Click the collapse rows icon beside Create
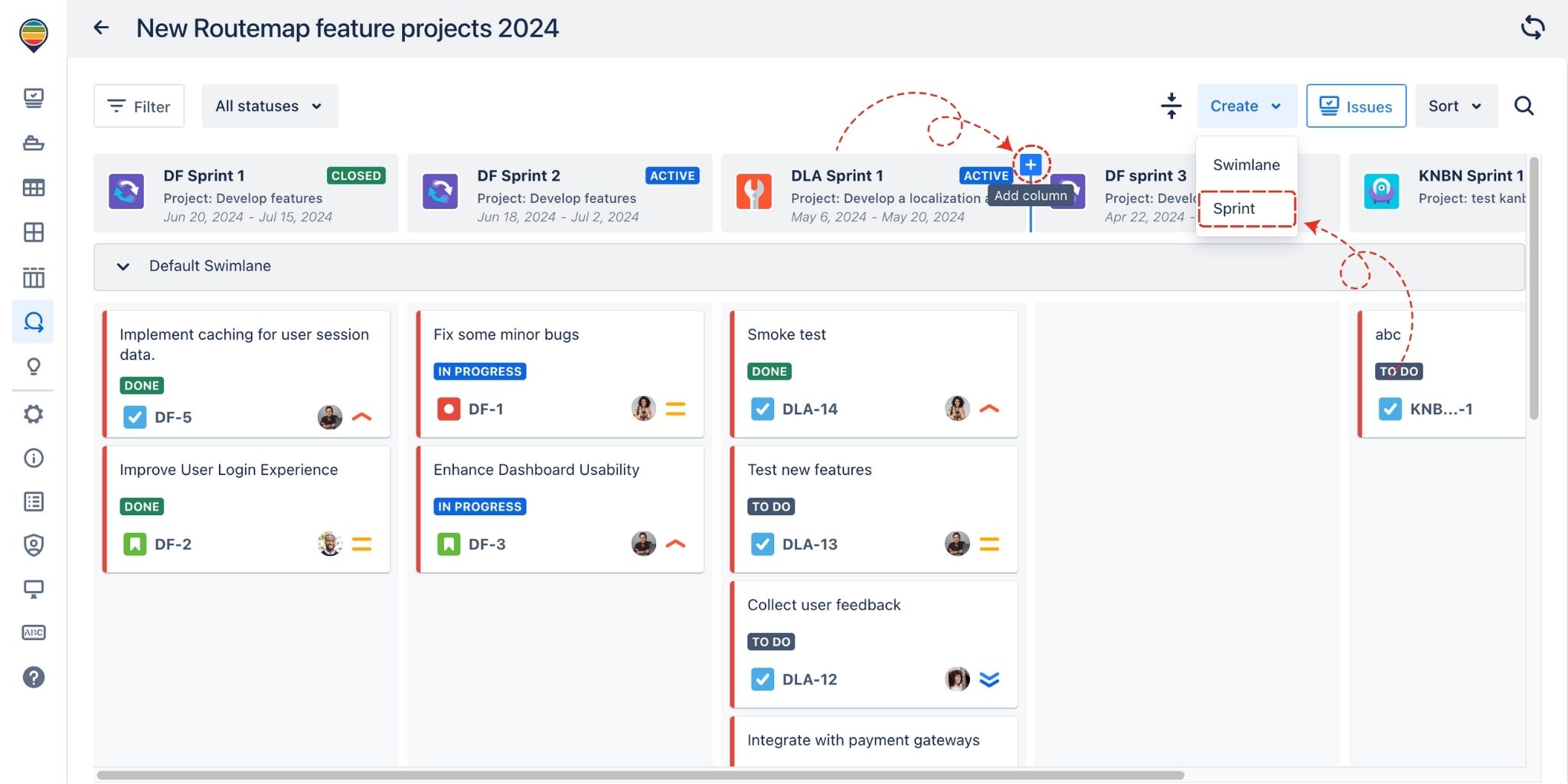 point(1171,106)
